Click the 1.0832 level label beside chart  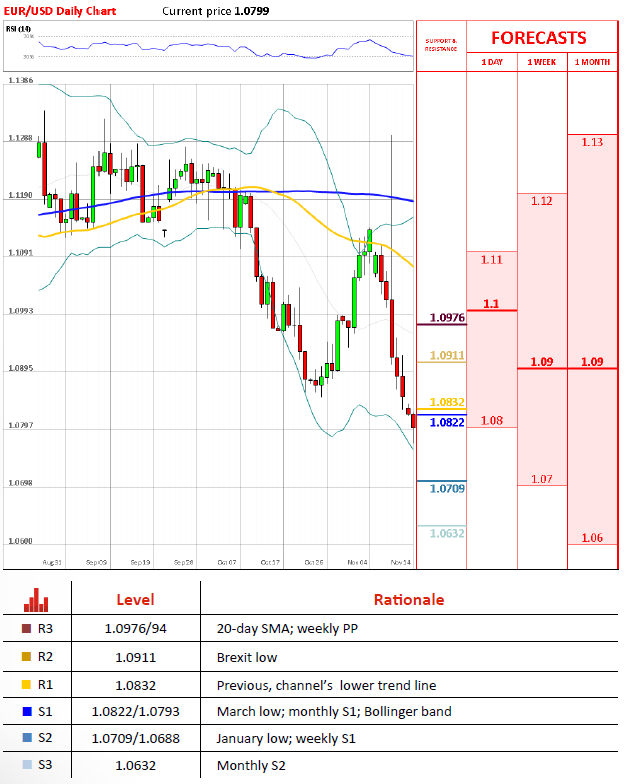(448, 402)
